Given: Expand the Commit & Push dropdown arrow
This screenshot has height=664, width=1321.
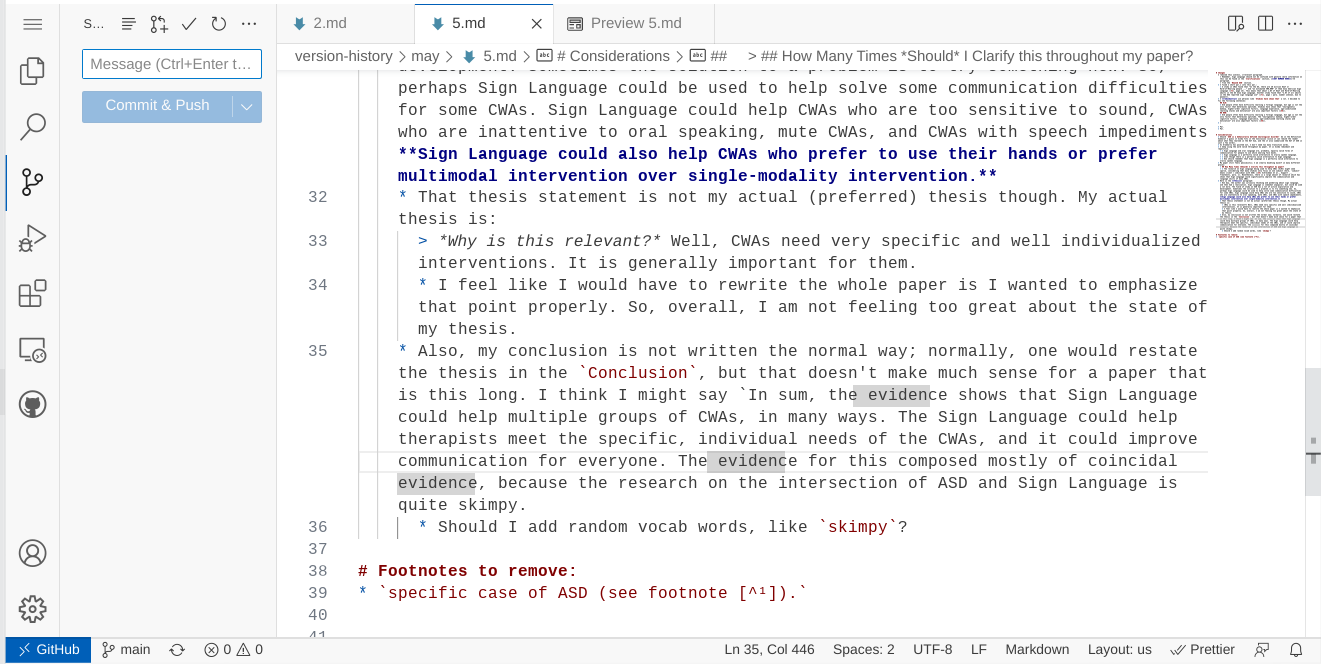Looking at the screenshot, I should click(246, 105).
